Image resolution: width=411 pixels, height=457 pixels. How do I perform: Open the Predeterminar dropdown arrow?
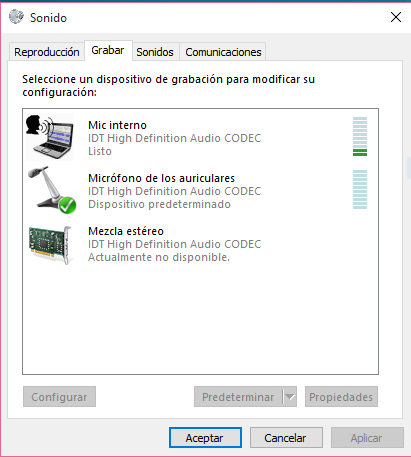pyautogui.click(x=290, y=397)
